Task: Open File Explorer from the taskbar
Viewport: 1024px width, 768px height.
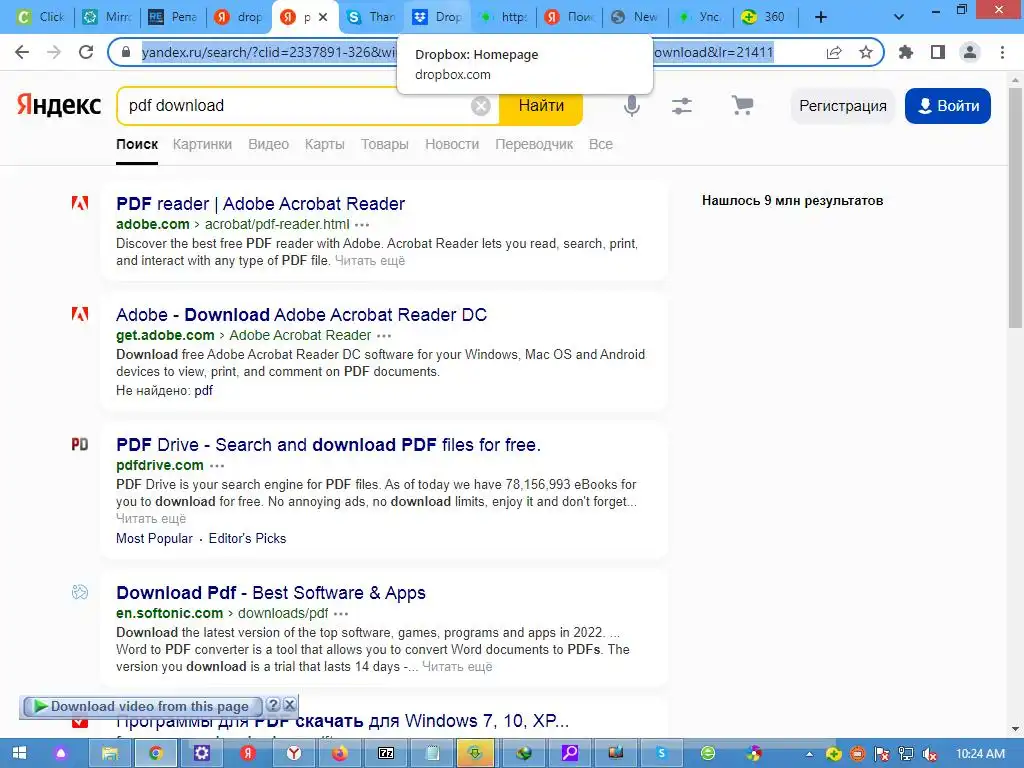Action: 109,753
